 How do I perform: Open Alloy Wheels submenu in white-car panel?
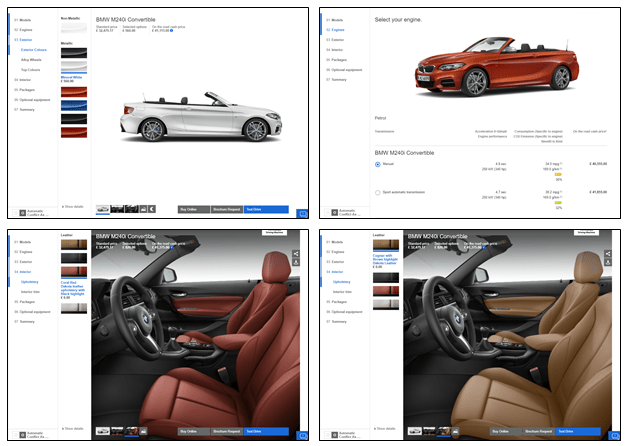click(x=31, y=60)
